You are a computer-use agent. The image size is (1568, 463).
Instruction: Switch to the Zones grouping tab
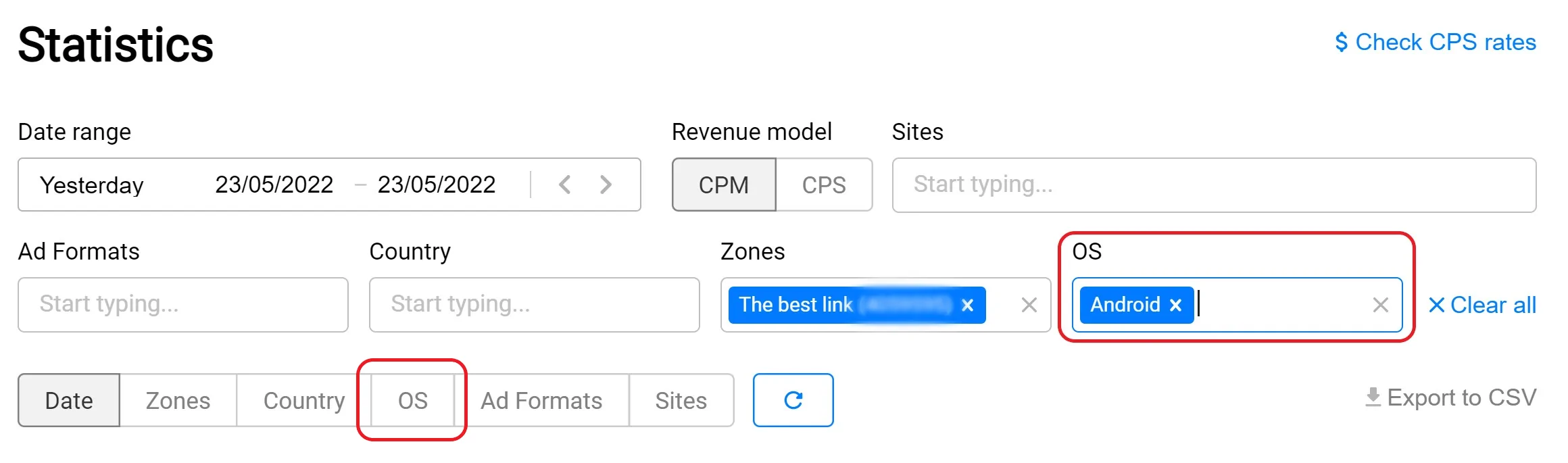[x=178, y=401]
